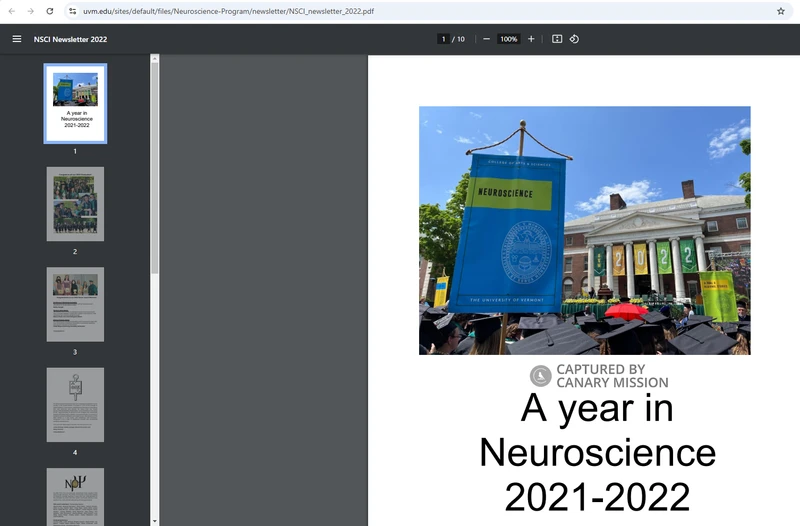Rotate the document counterclockwise
The width and height of the screenshot is (800, 526).
(x=574, y=39)
